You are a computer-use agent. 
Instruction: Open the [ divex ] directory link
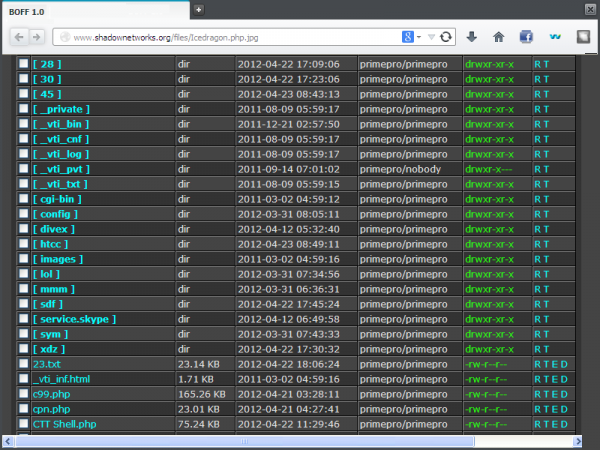(x=54, y=229)
